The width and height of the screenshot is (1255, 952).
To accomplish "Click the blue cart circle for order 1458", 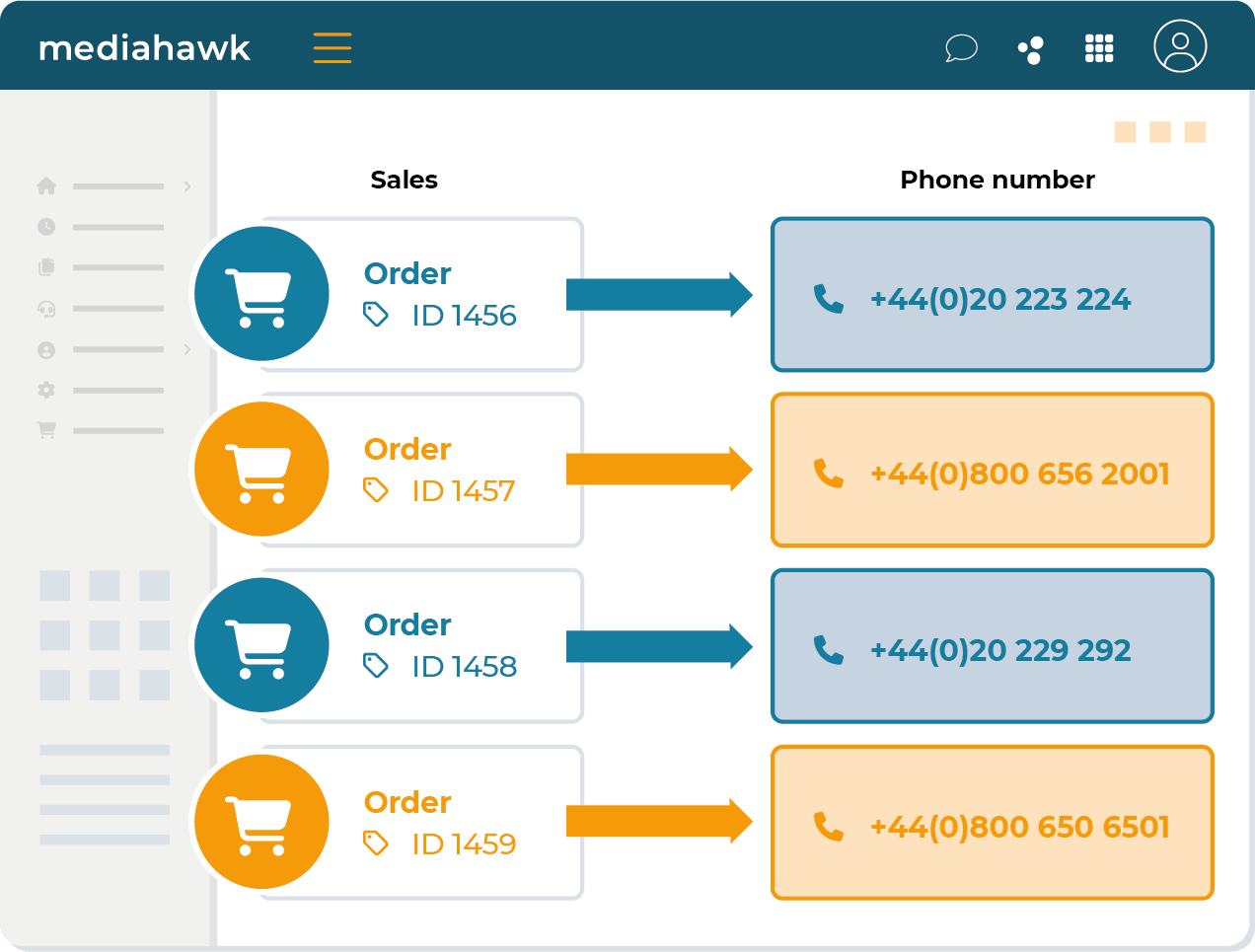I will click(x=261, y=645).
